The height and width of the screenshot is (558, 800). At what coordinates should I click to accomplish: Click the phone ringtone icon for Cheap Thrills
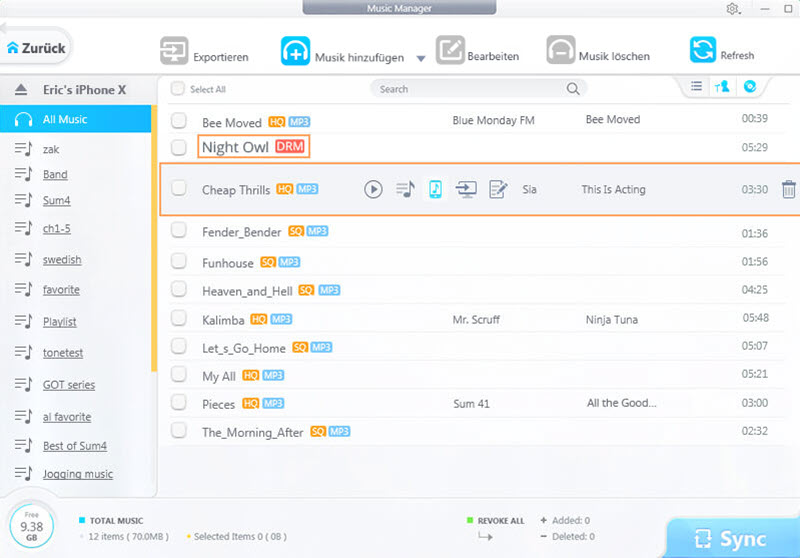435,189
